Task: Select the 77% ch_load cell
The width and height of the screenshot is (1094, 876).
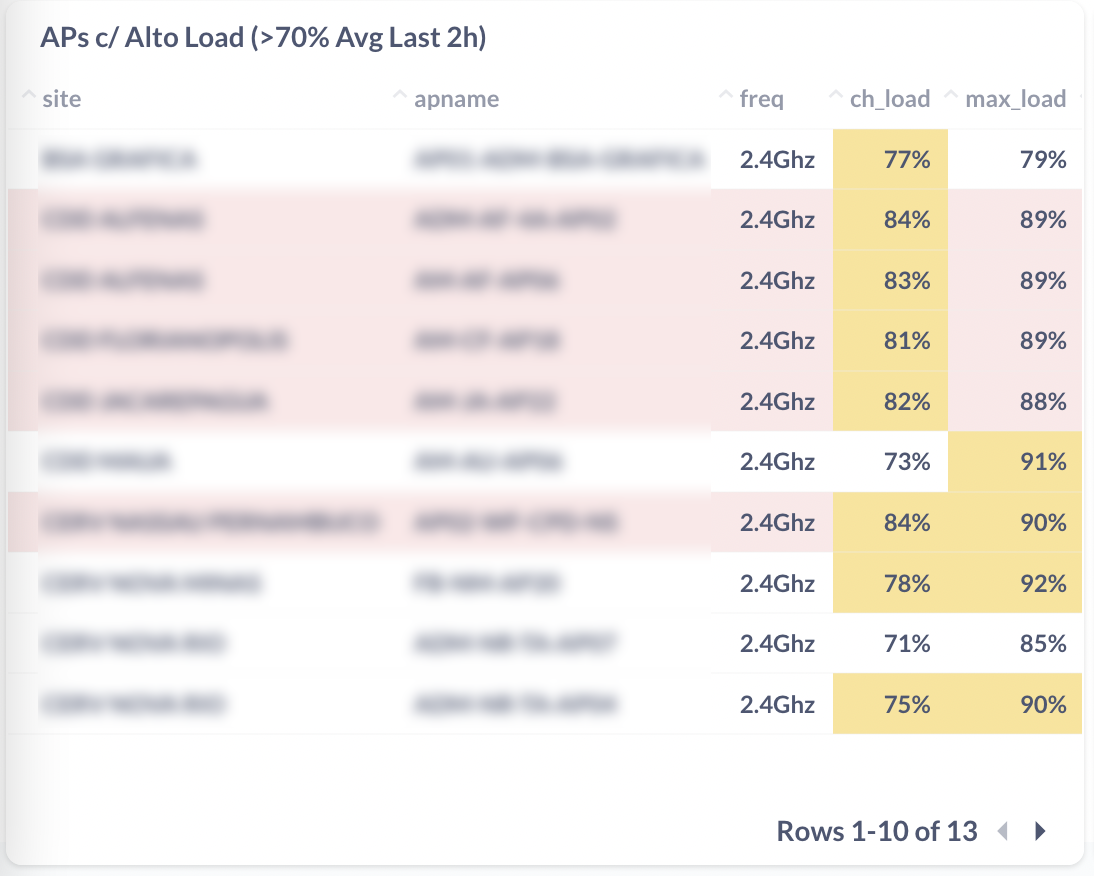Action: point(890,159)
